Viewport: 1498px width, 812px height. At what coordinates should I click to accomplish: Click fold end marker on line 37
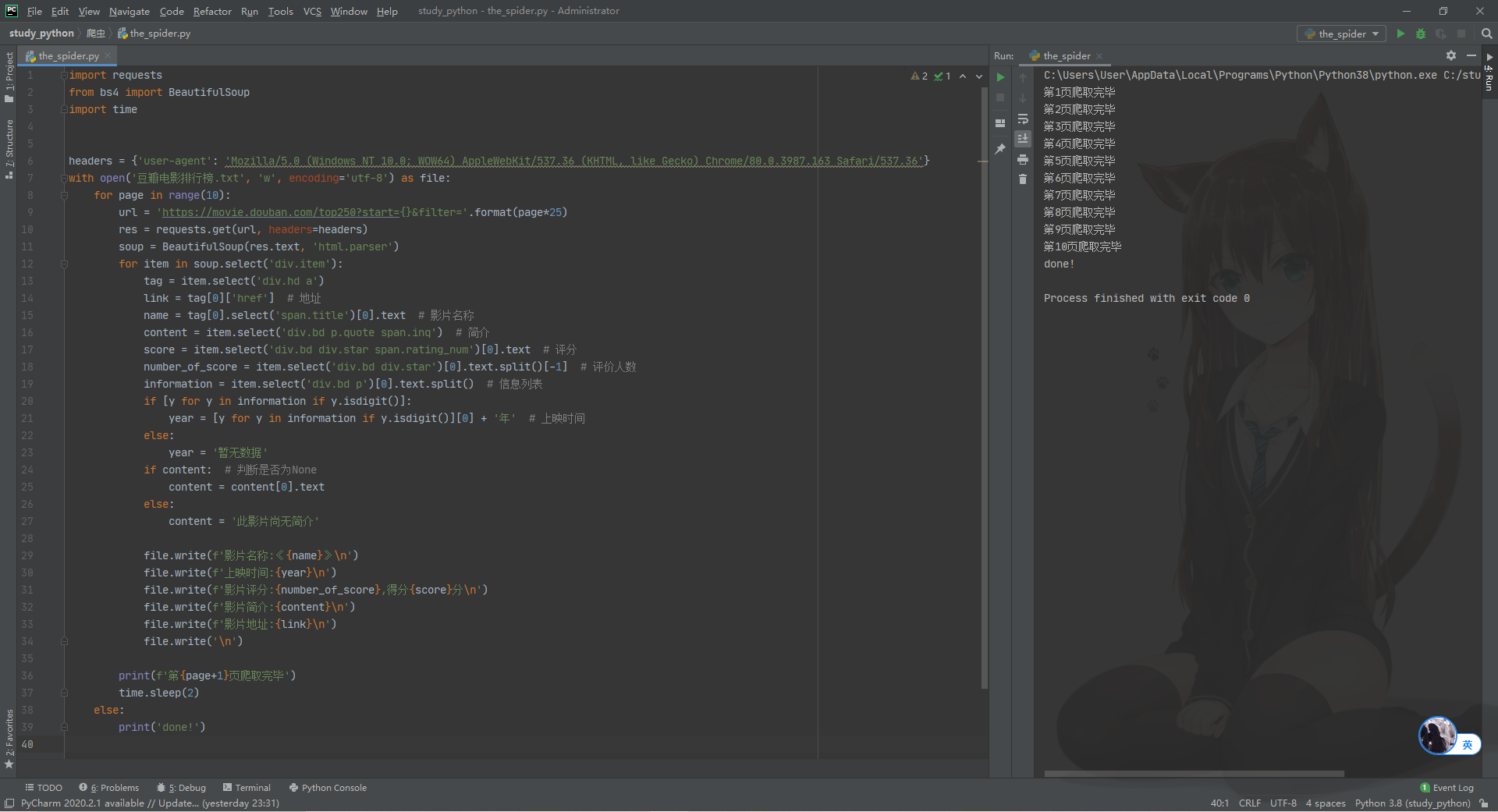click(64, 693)
